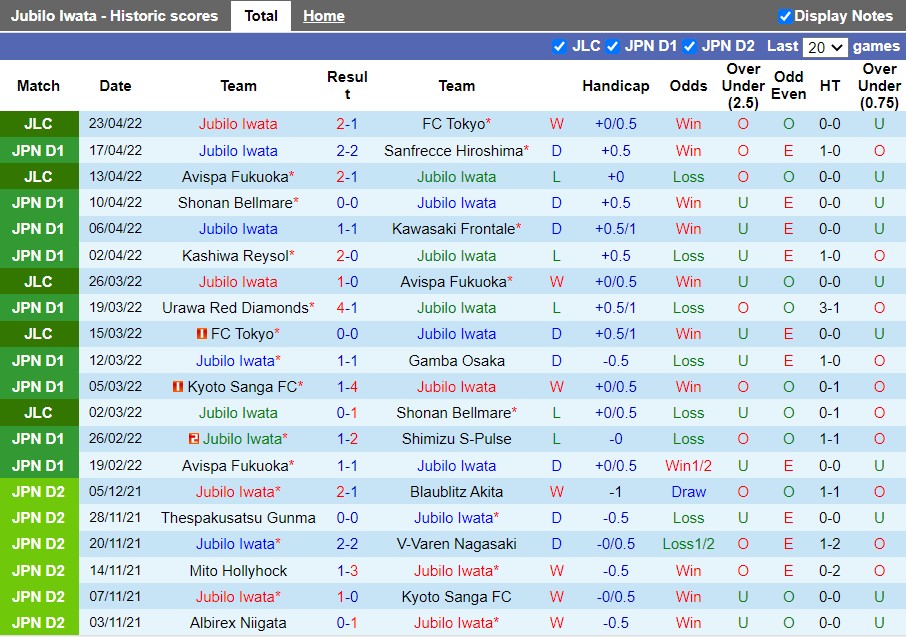This screenshot has width=906, height=637.
Task: Open Kawasaki Frontale team link
Action: (x=454, y=229)
